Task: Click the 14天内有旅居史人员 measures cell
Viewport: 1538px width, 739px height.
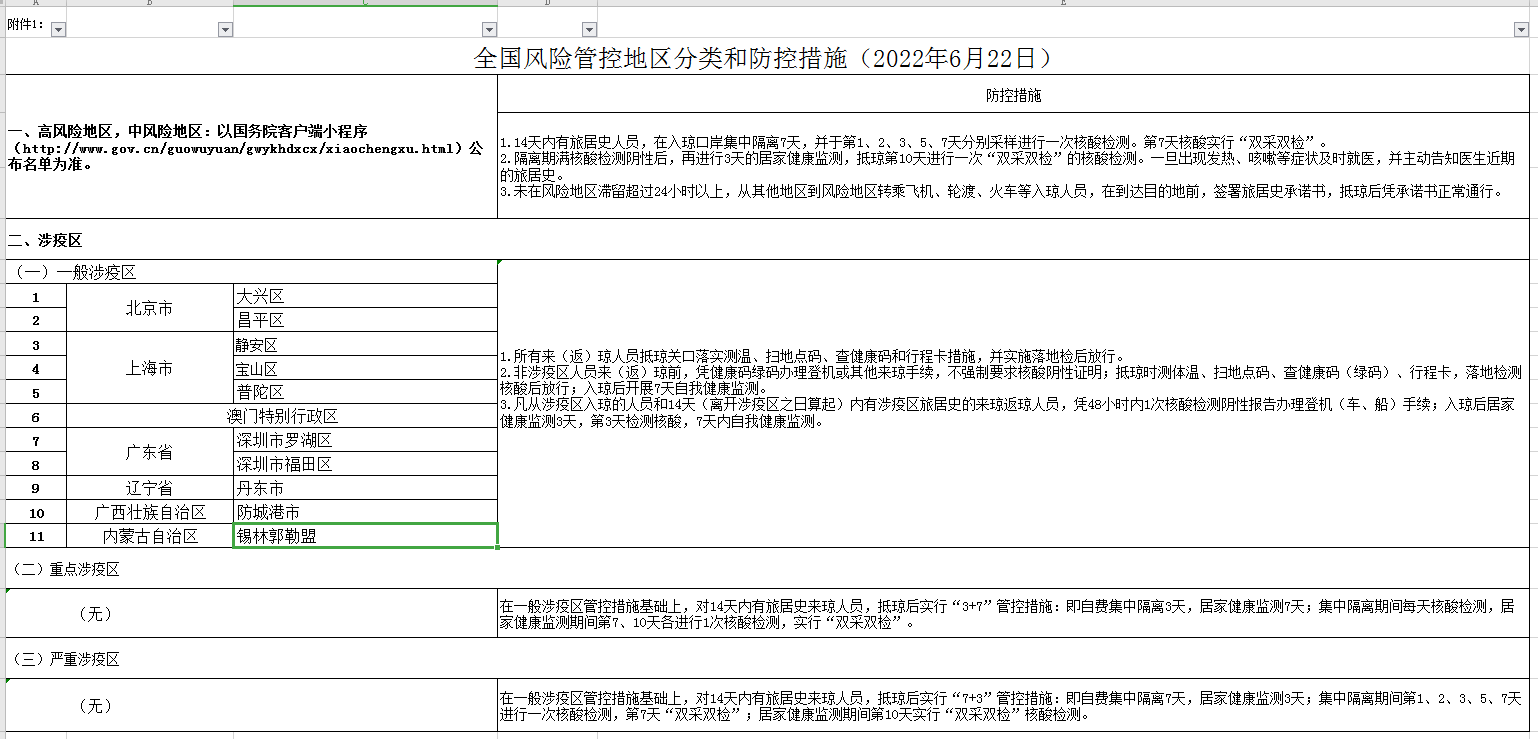Action: click(x=1013, y=167)
